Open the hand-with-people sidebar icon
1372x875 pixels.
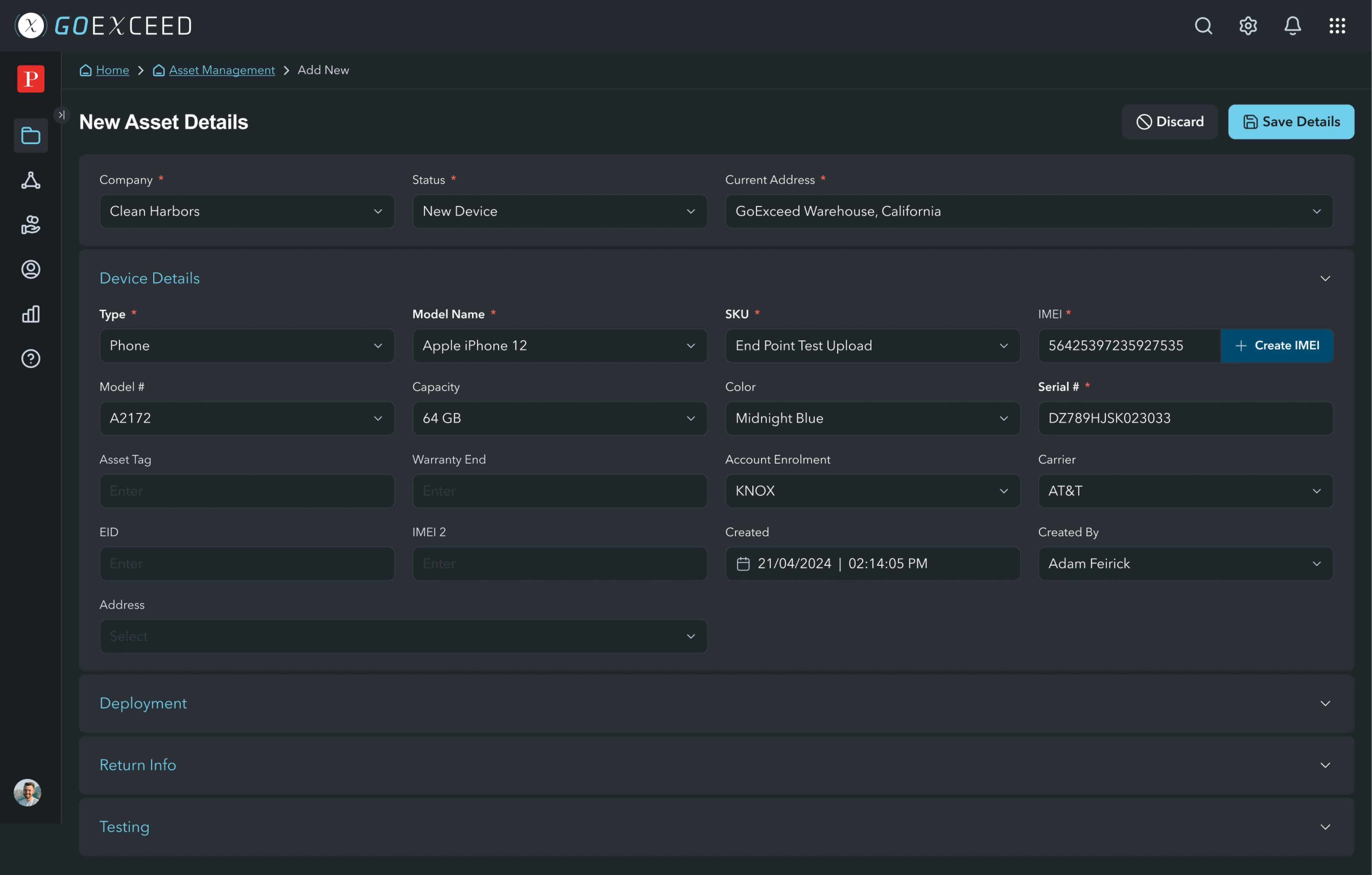[31, 224]
